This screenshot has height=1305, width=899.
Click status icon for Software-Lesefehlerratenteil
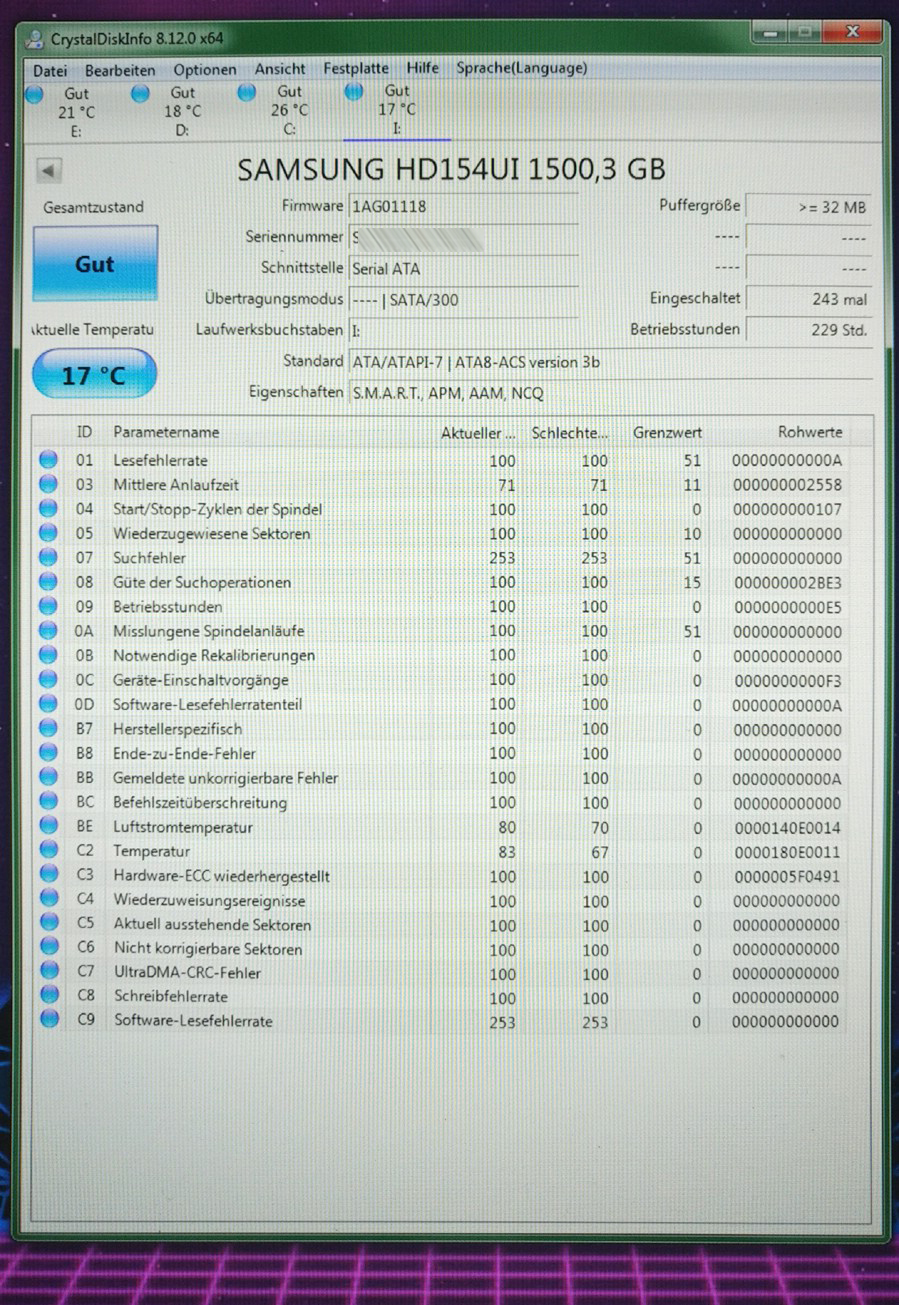(x=48, y=704)
